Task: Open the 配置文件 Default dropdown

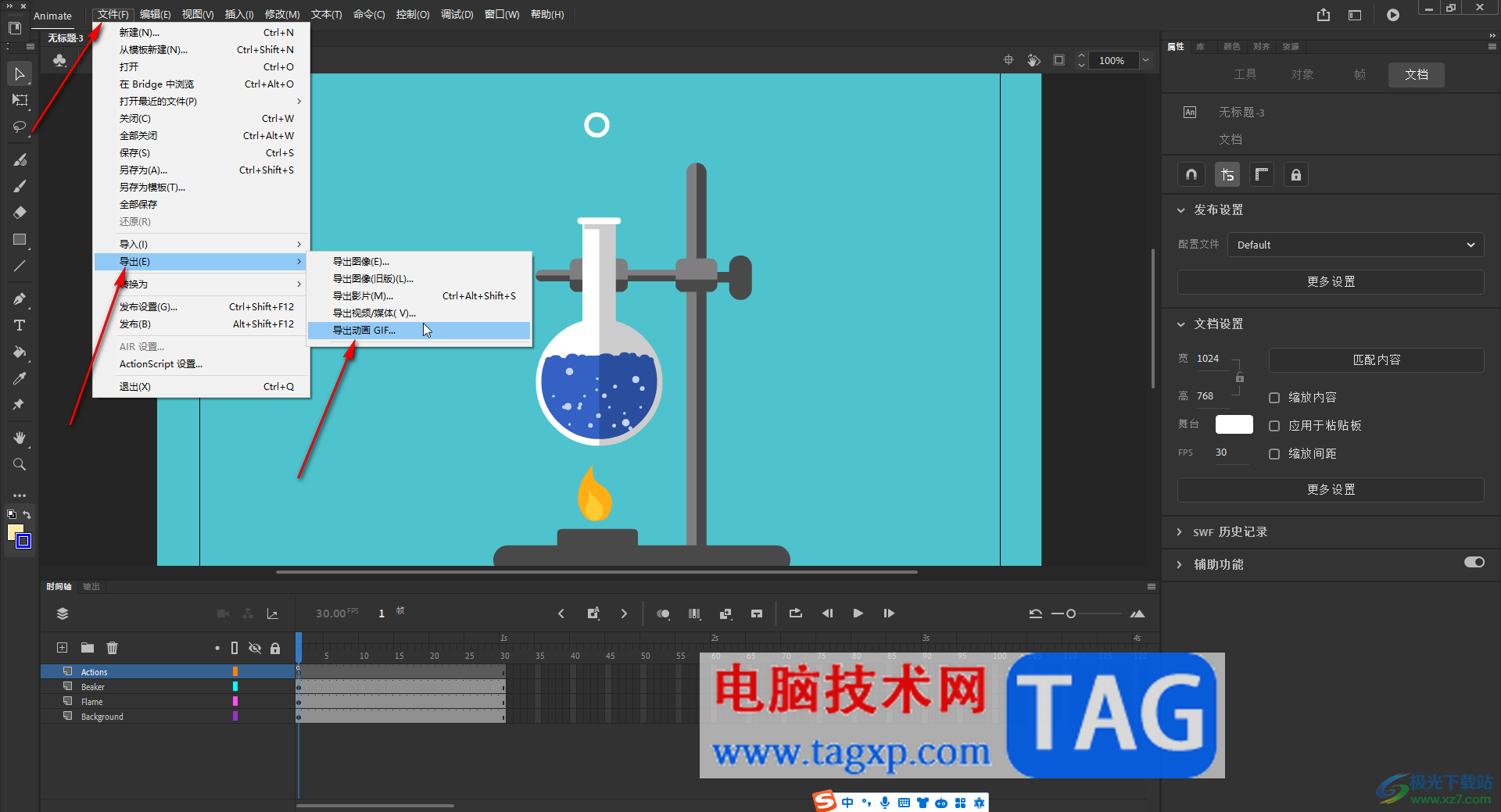Action: click(x=1356, y=245)
